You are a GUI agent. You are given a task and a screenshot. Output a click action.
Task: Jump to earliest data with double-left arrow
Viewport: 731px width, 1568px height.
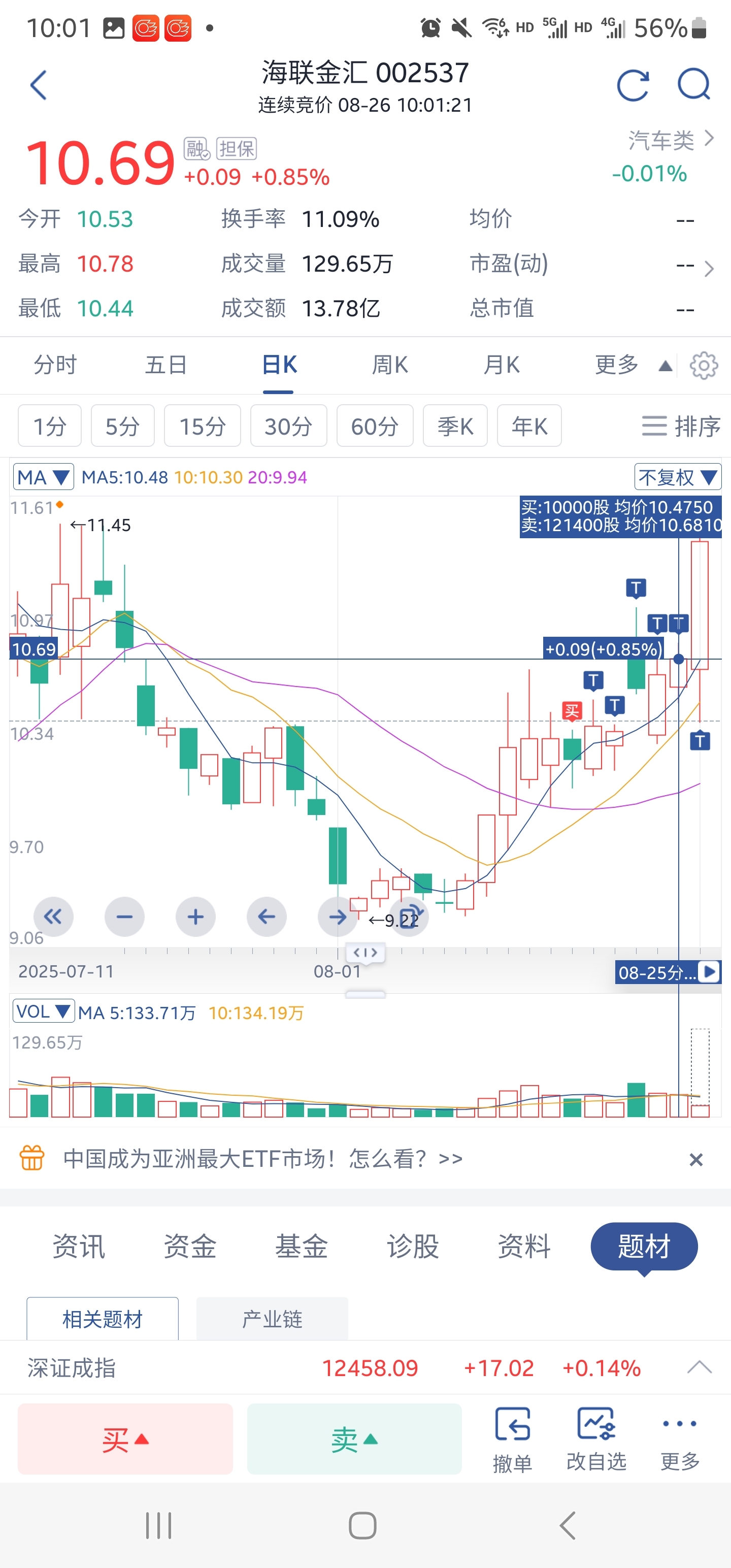(54, 917)
